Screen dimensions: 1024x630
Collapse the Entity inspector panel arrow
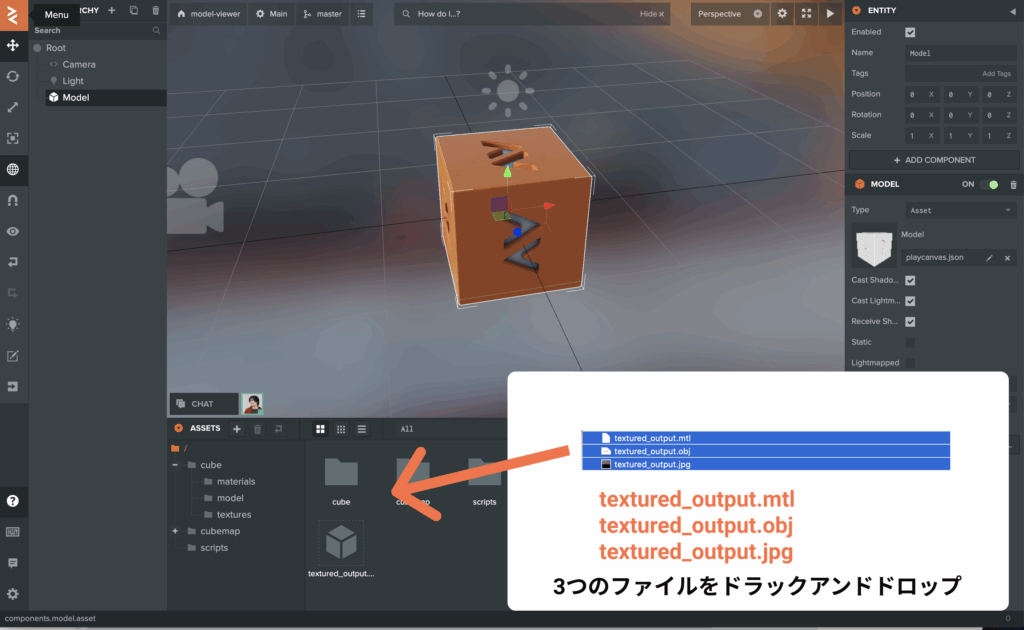pyautogui.click(x=1013, y=11)
